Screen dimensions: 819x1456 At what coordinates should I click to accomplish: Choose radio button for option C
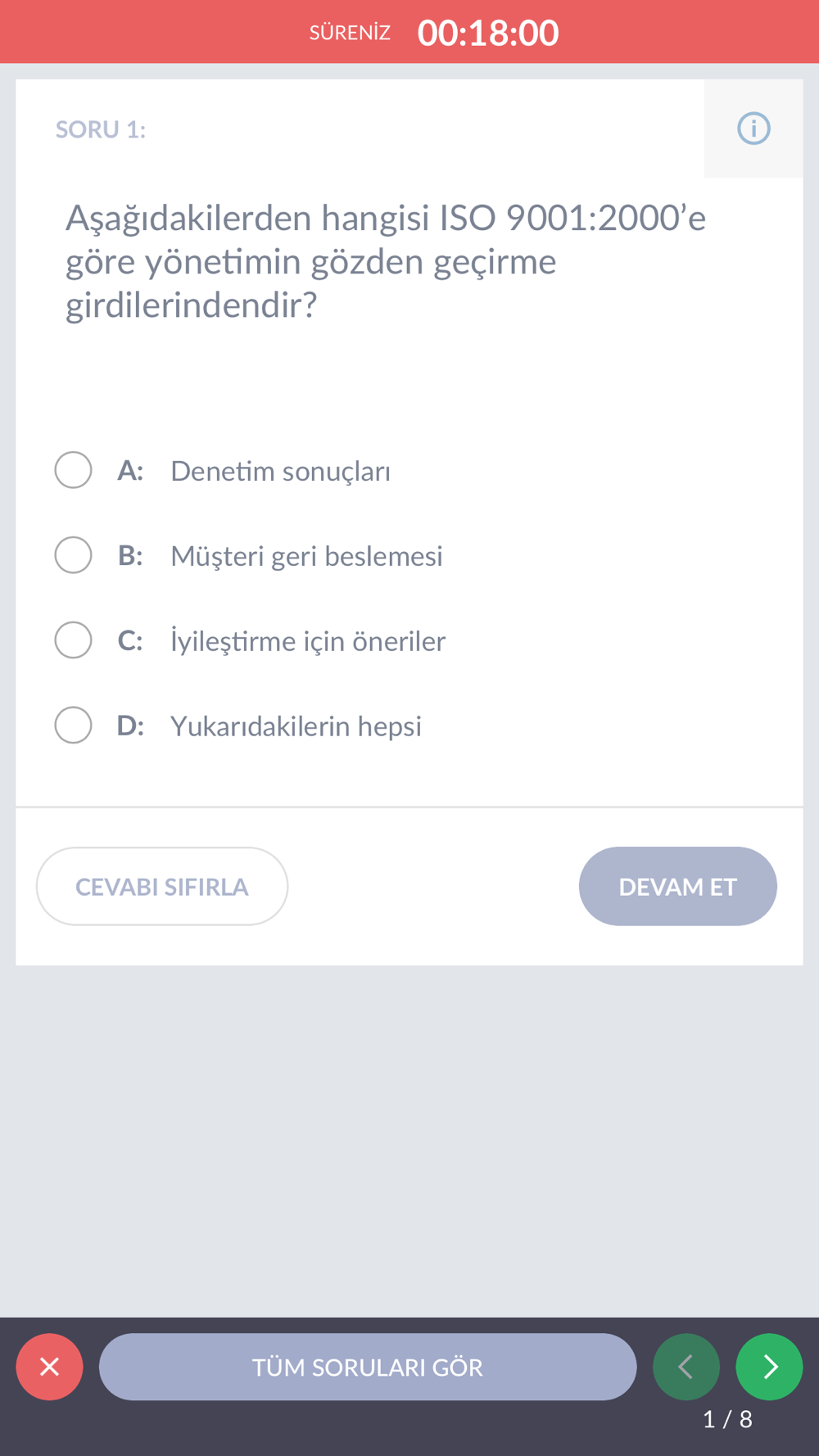(x=73, y=640)
